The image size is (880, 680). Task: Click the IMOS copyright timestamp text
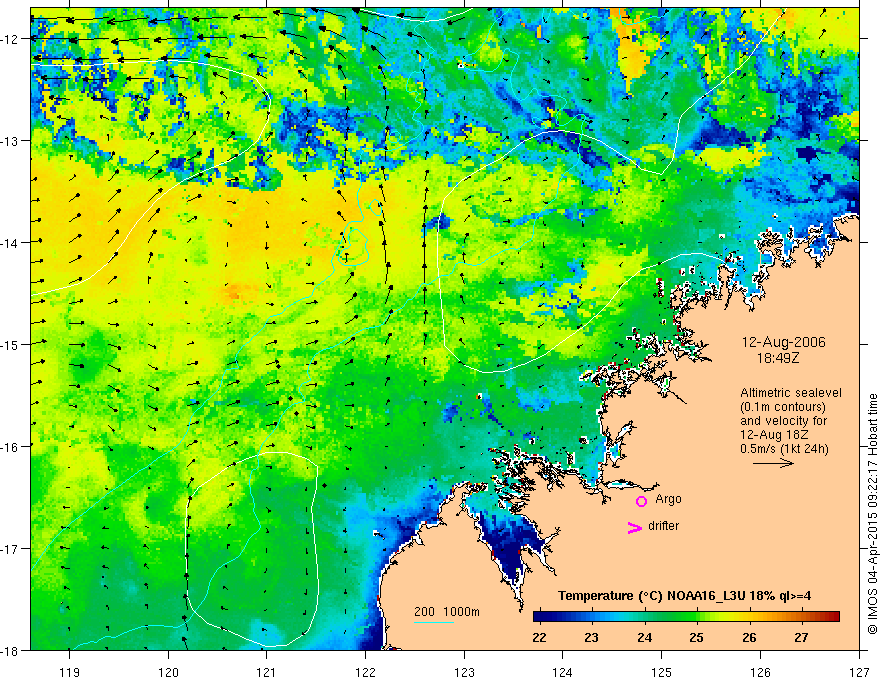873,514
